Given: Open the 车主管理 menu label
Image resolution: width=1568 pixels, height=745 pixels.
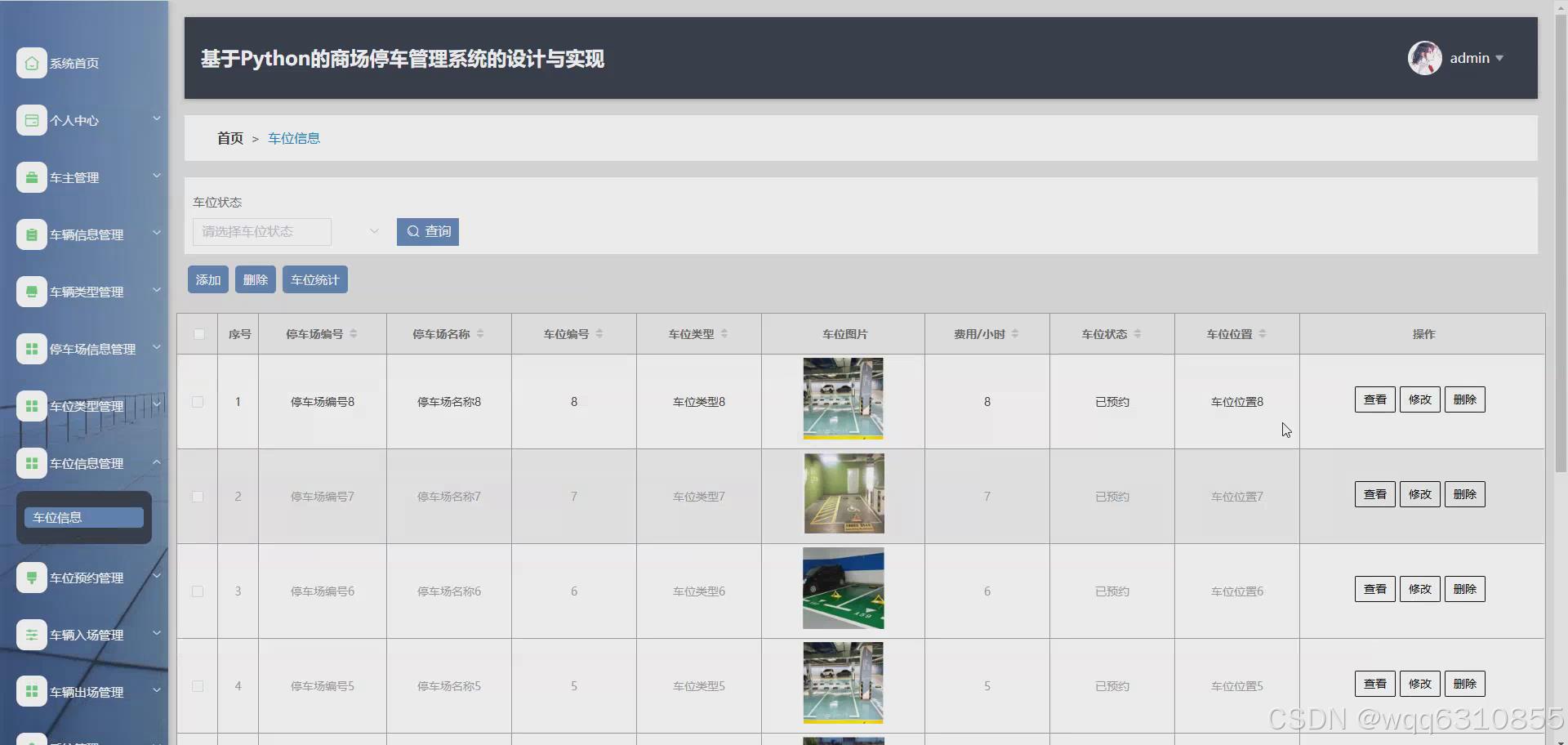Looking at the screenshot, I should click(x=74, y=177).
